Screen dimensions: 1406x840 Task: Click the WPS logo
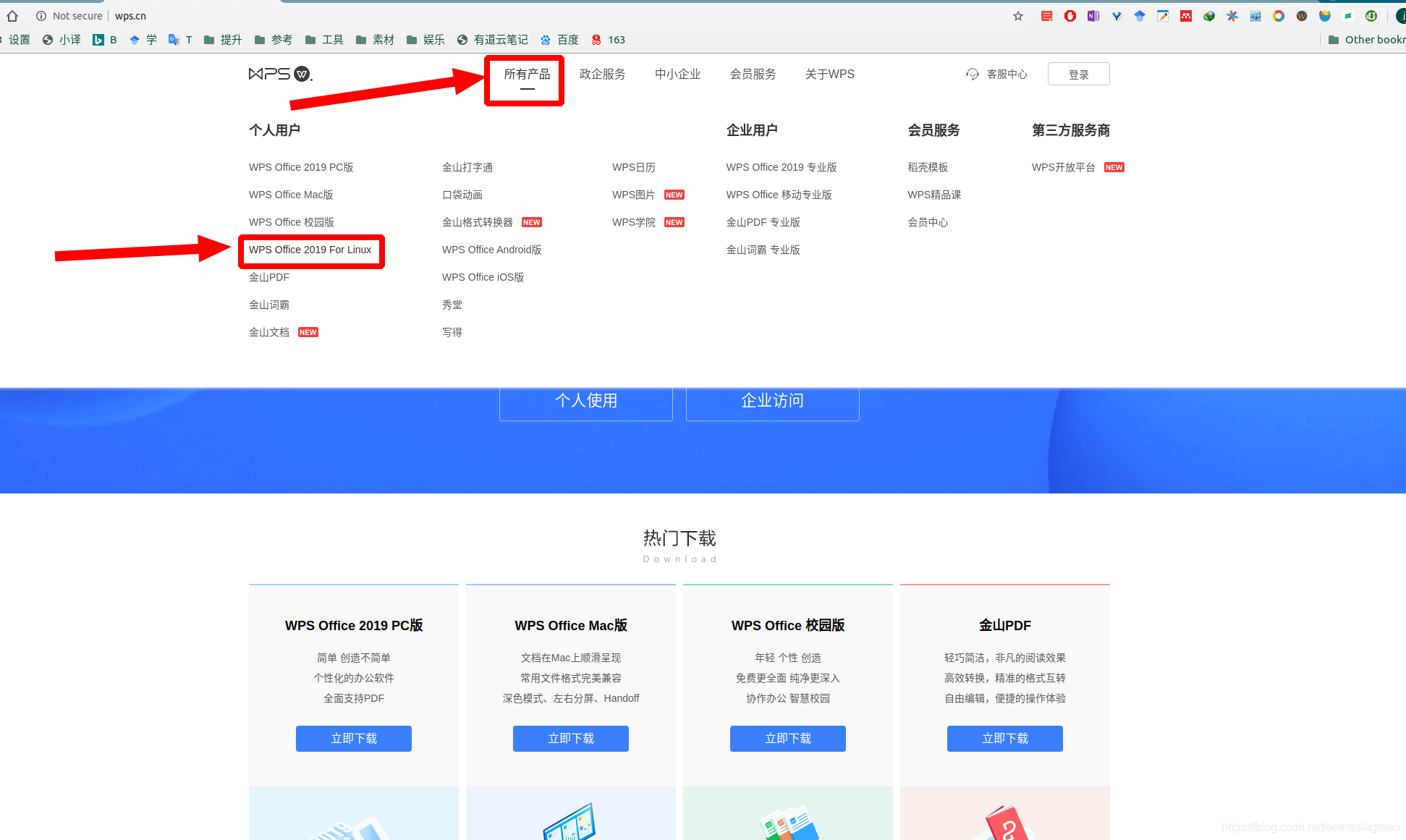click(281, 74)
